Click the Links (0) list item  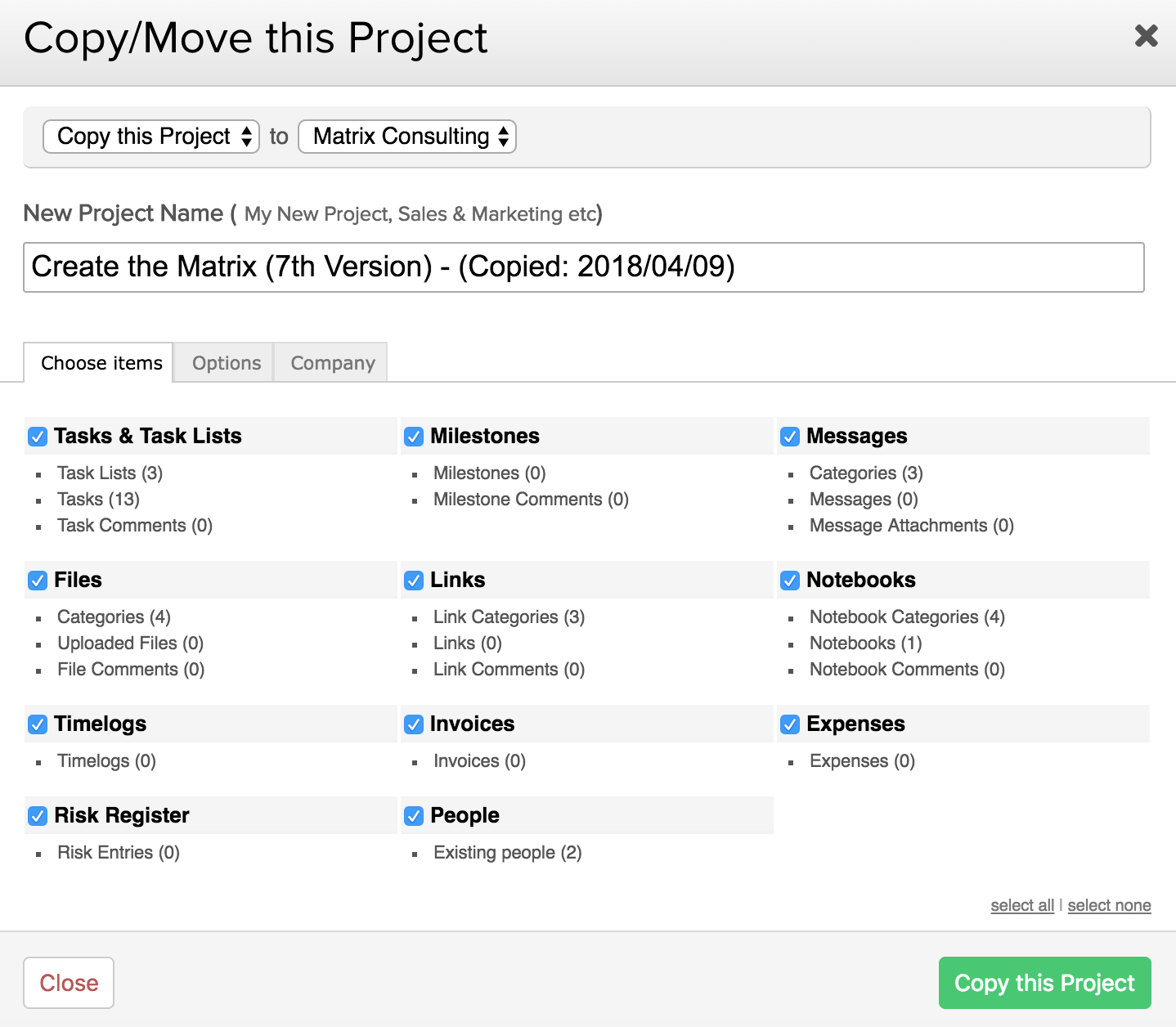pos(468,643)
